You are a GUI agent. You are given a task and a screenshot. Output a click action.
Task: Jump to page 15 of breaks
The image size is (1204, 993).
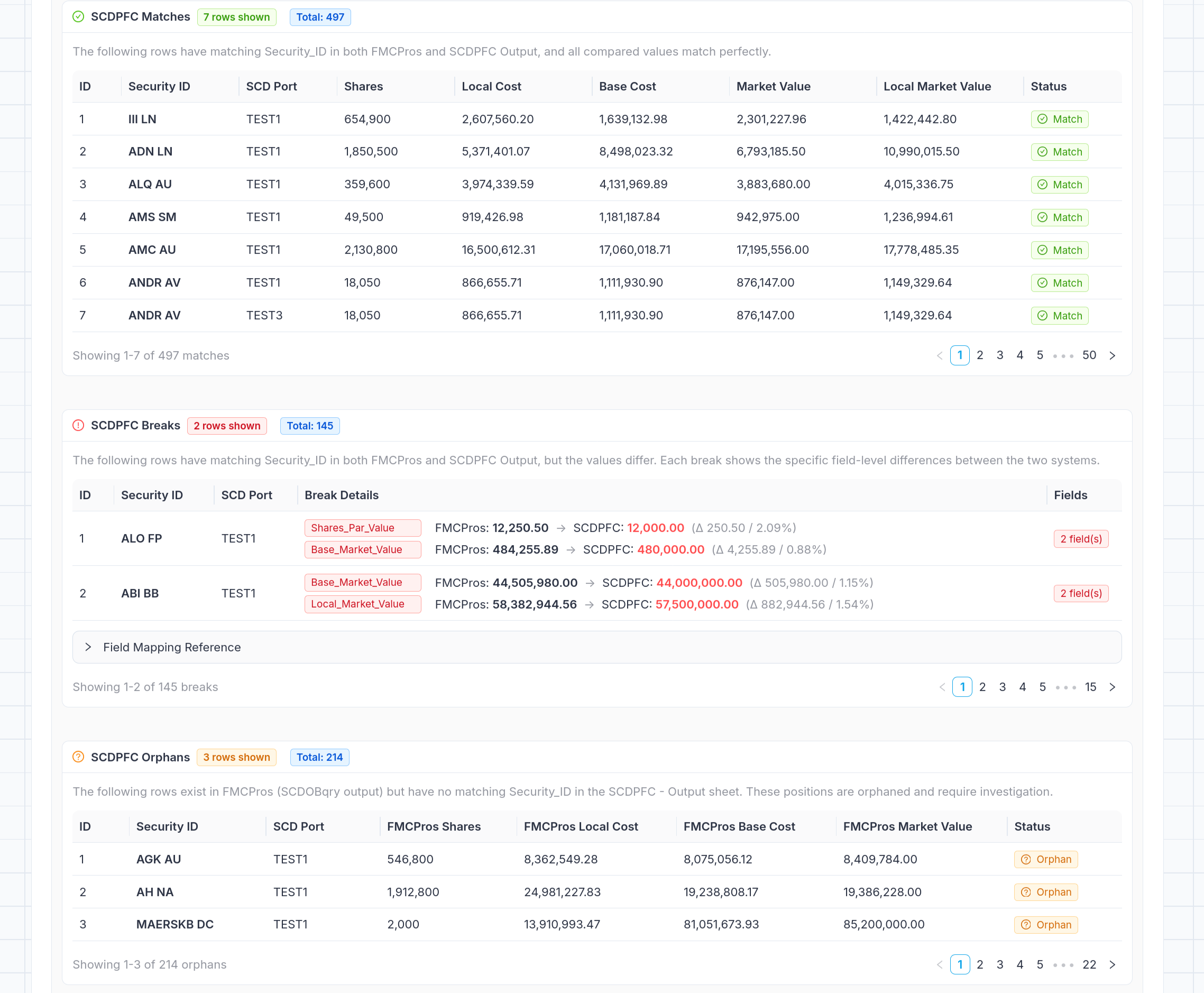point(1091,687)
